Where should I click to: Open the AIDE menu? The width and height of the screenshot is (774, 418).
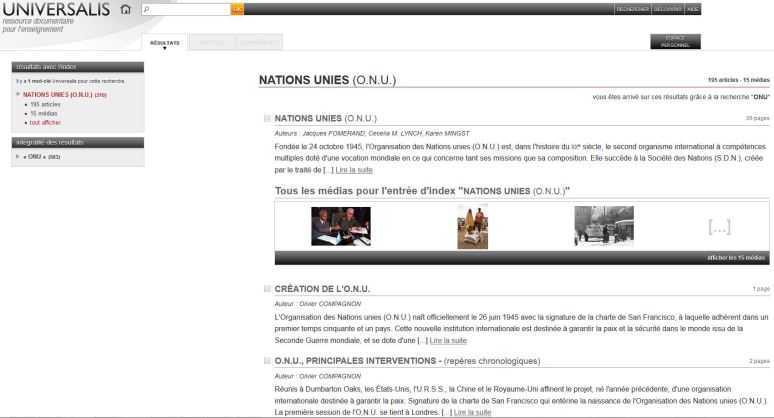tap(693, 9)
